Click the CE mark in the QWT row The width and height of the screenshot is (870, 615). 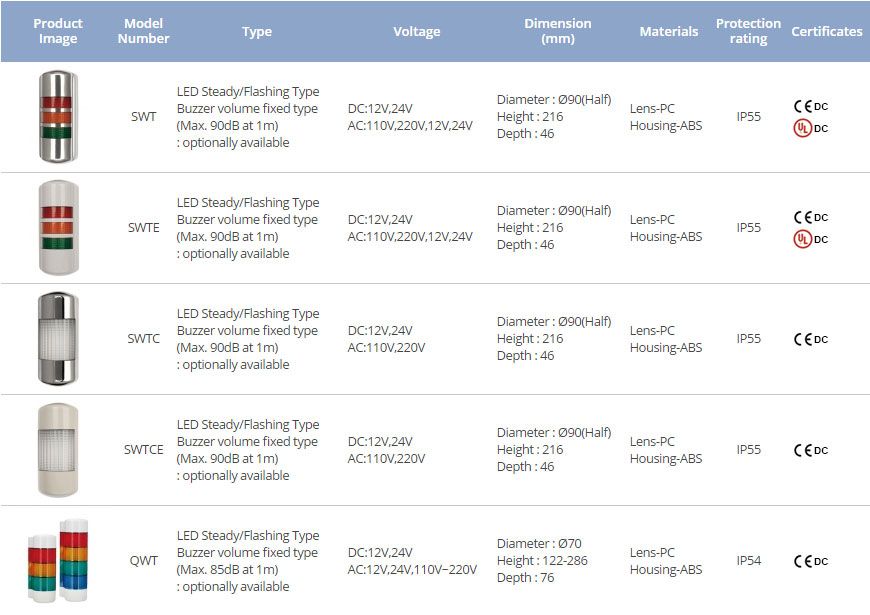click(x=803, y=561)
